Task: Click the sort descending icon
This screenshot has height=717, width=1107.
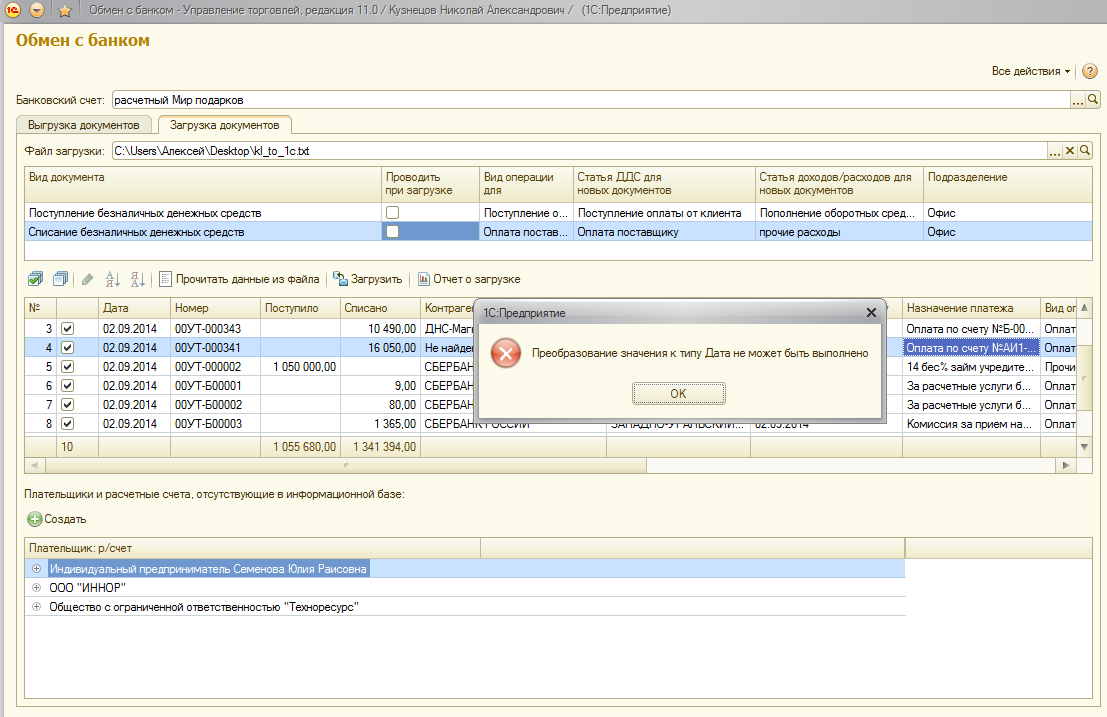Action: pos(138,279)
